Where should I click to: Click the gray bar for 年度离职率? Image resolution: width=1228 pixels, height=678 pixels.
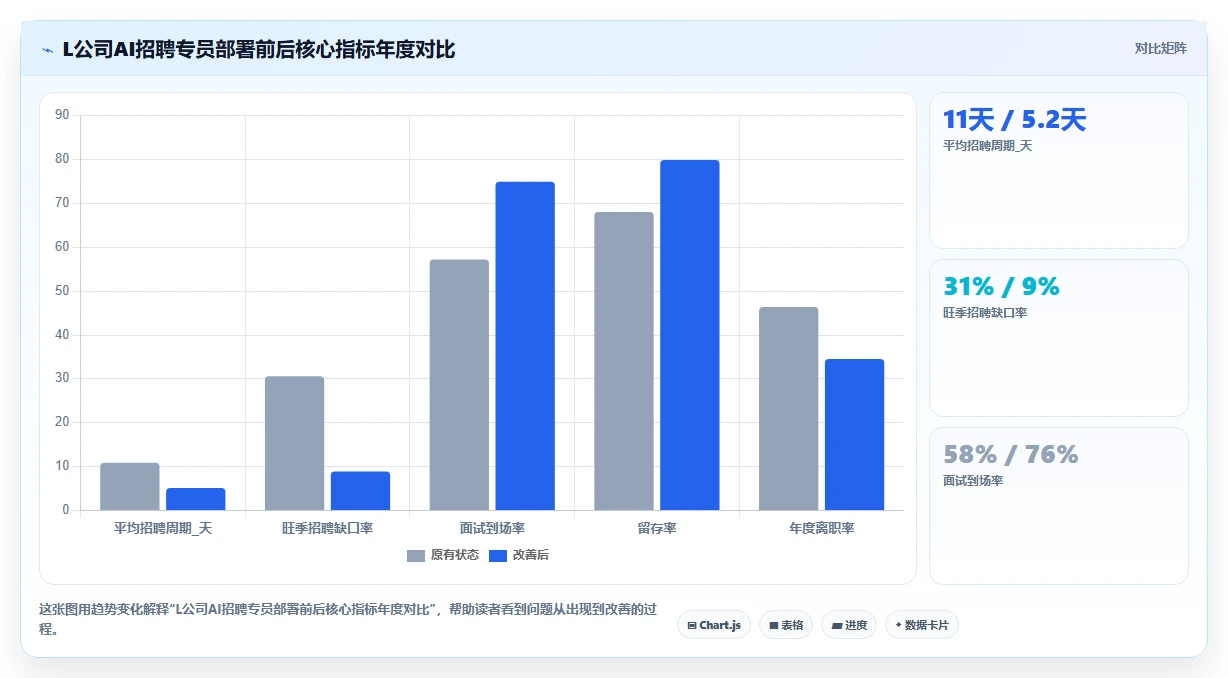click(789, 408)
